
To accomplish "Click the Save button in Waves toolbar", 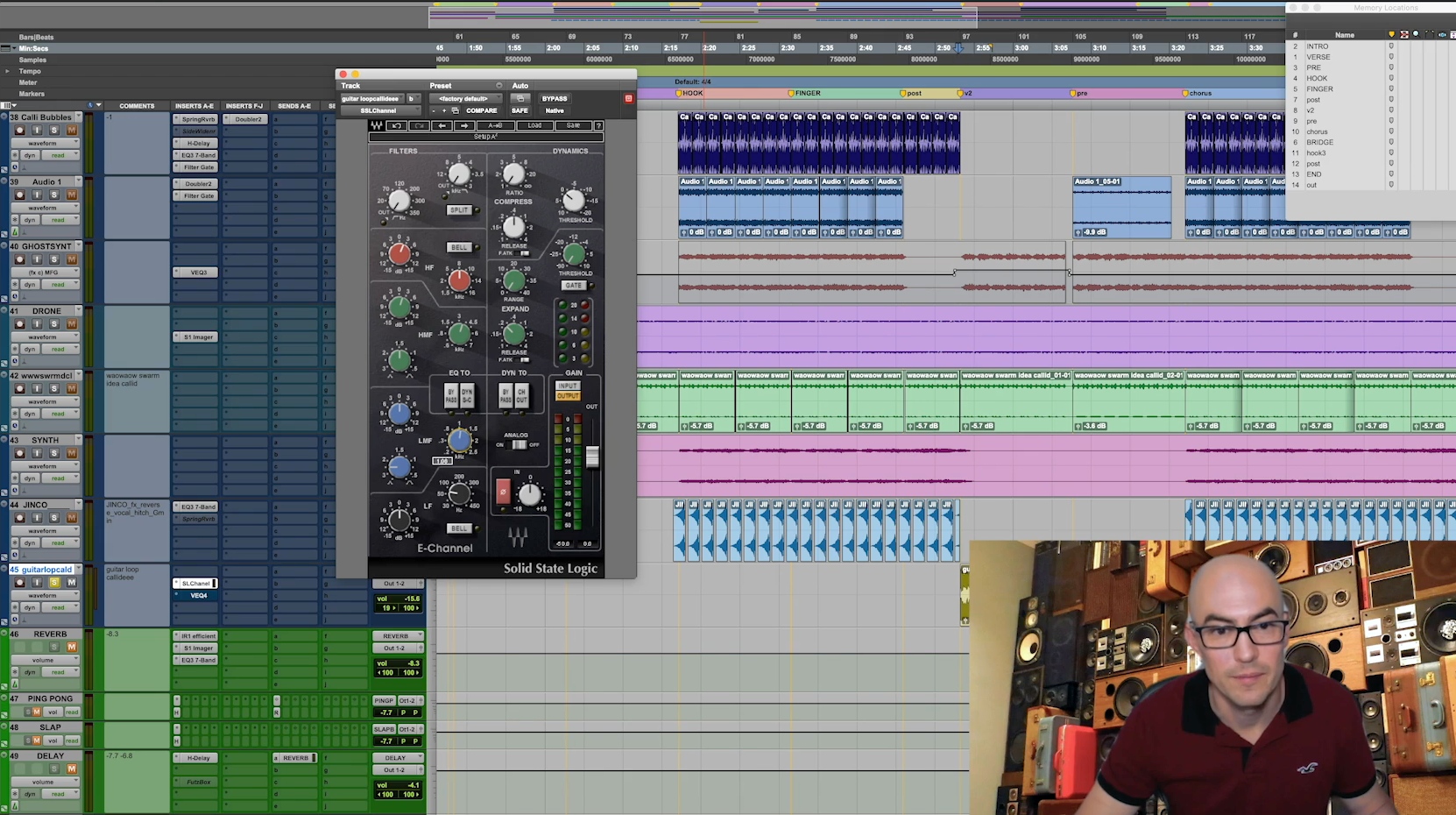I will (574, 125).
